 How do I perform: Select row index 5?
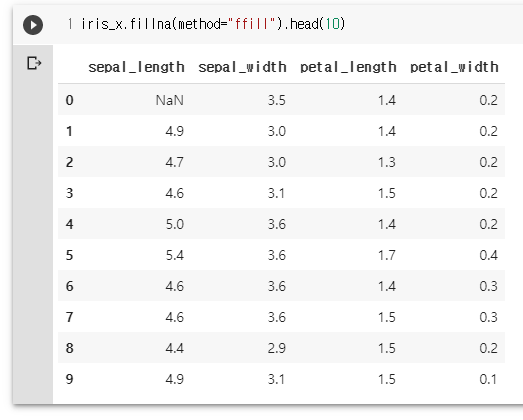[69, 255]
